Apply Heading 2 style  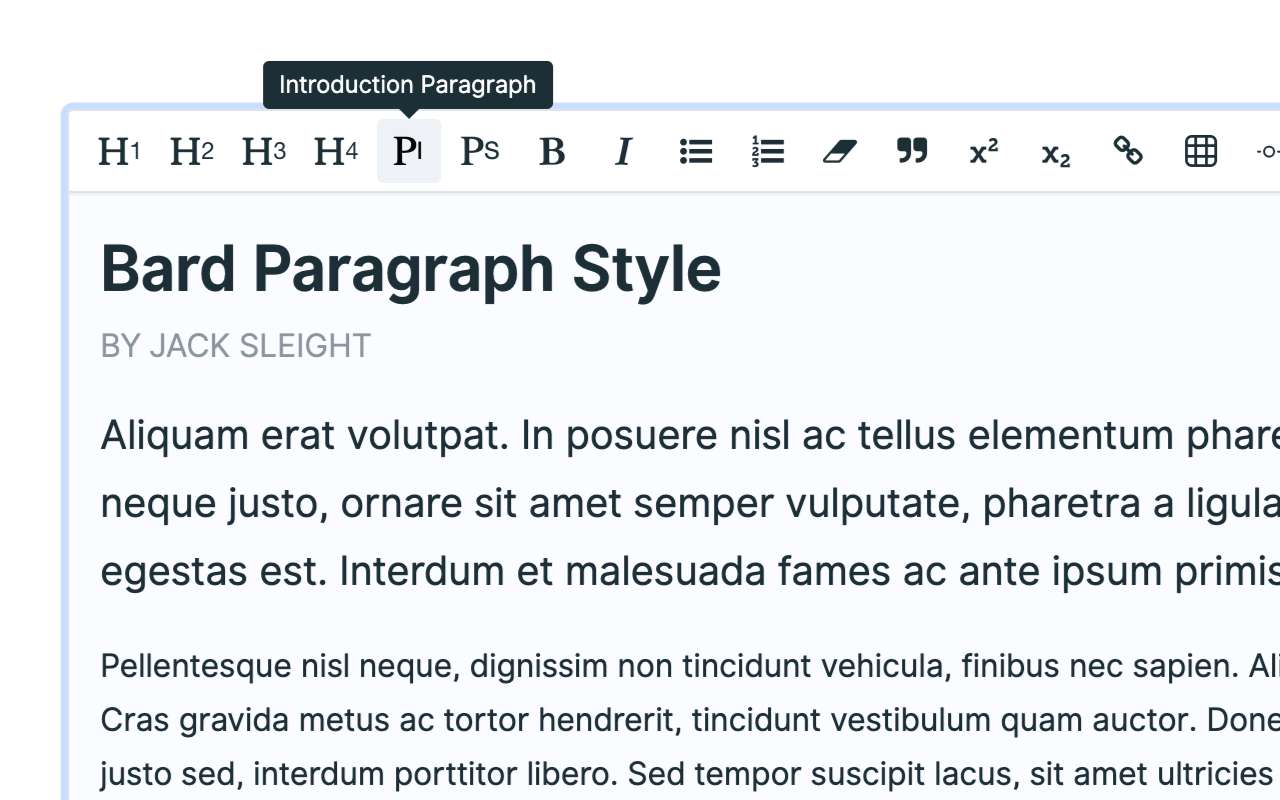[x=192, y=151]
